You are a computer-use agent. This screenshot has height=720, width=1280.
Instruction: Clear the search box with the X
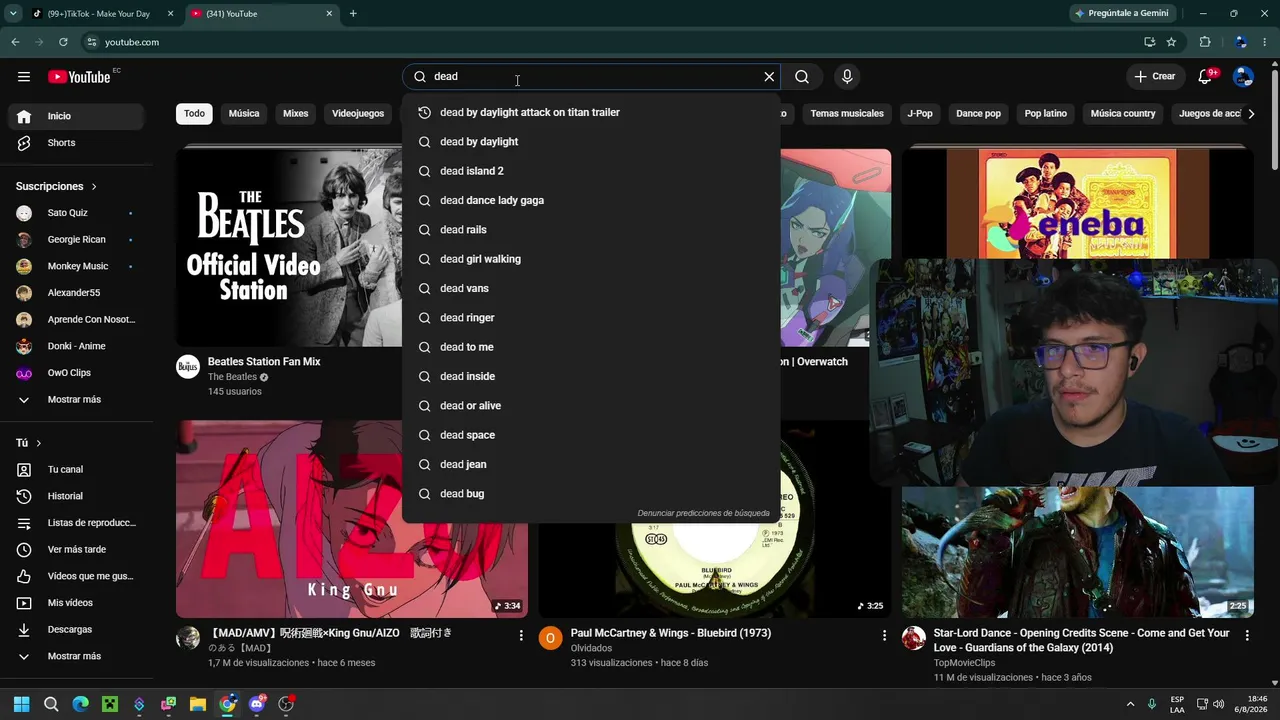tap(769, 77)
